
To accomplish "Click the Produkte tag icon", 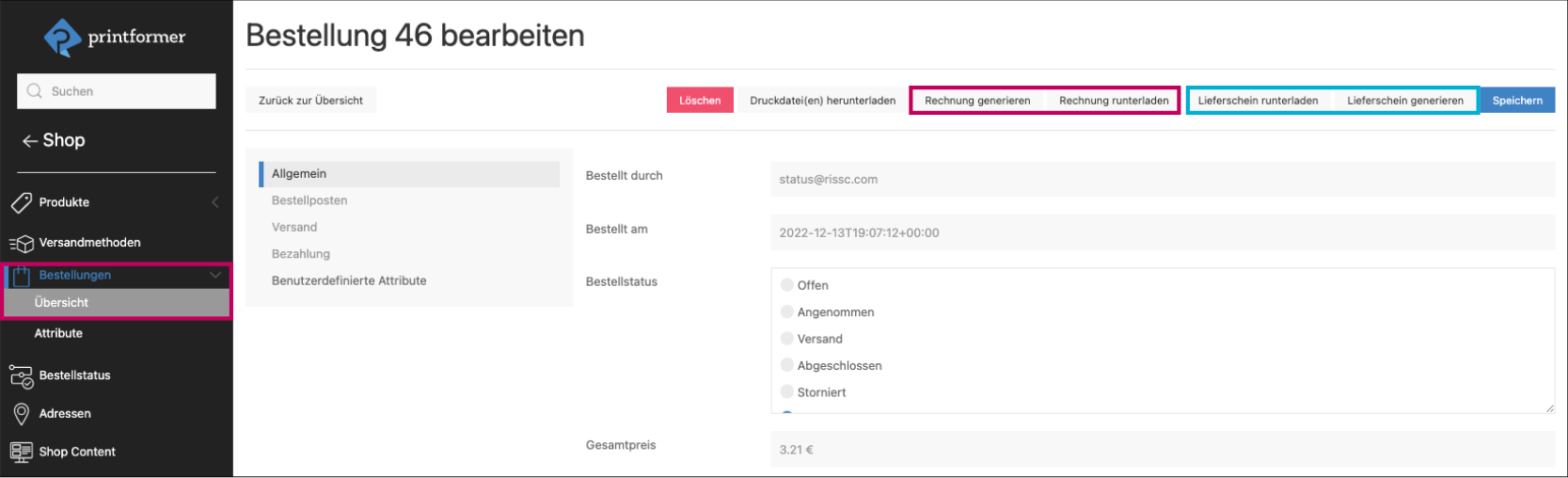I will coord(21,202).
